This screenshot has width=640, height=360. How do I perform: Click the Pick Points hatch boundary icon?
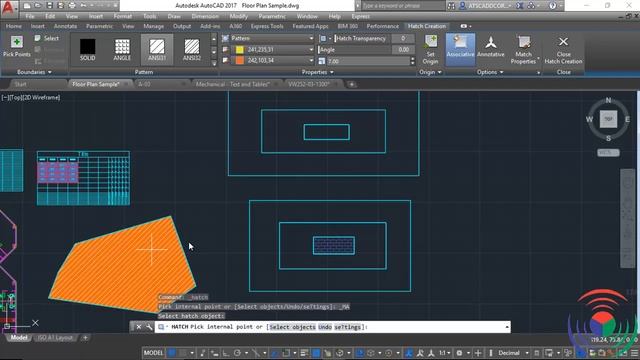coord(17,42)
